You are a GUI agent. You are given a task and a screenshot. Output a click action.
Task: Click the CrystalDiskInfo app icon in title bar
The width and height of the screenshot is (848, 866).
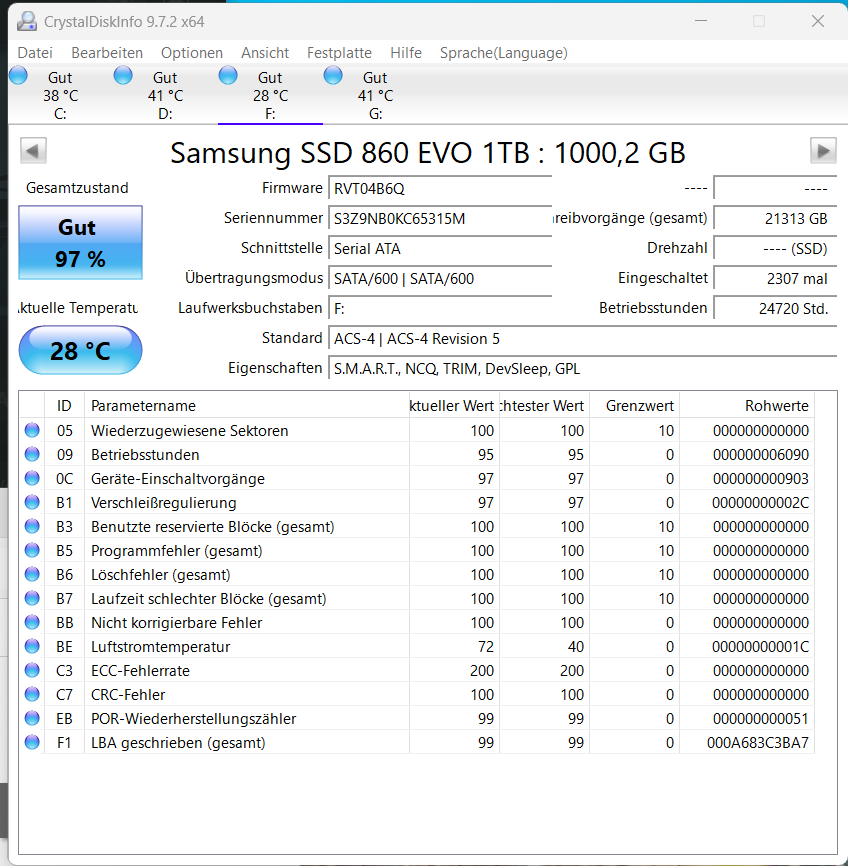[27, 22]
